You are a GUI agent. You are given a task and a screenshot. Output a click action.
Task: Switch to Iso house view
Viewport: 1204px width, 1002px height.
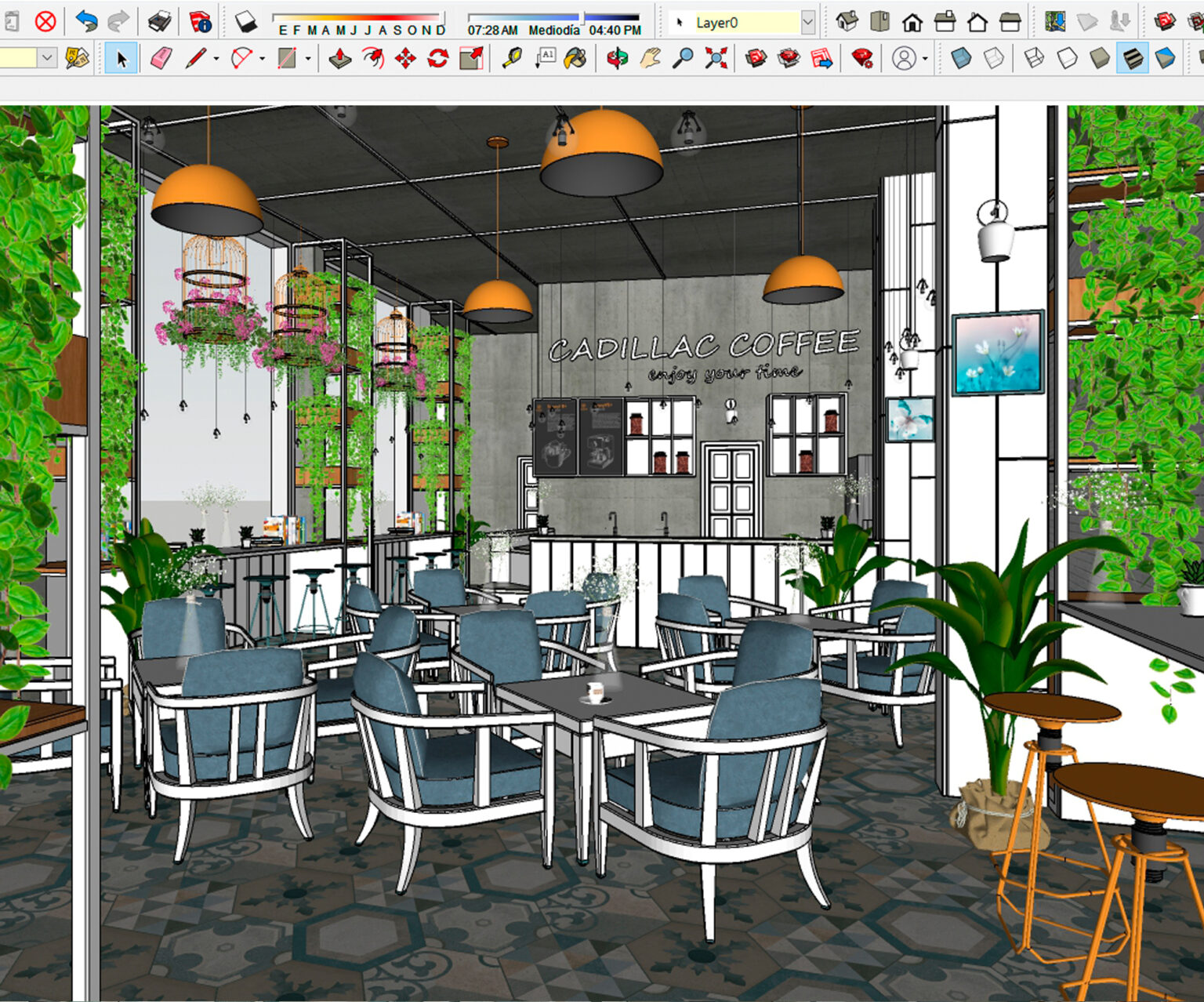coord(847,21)
